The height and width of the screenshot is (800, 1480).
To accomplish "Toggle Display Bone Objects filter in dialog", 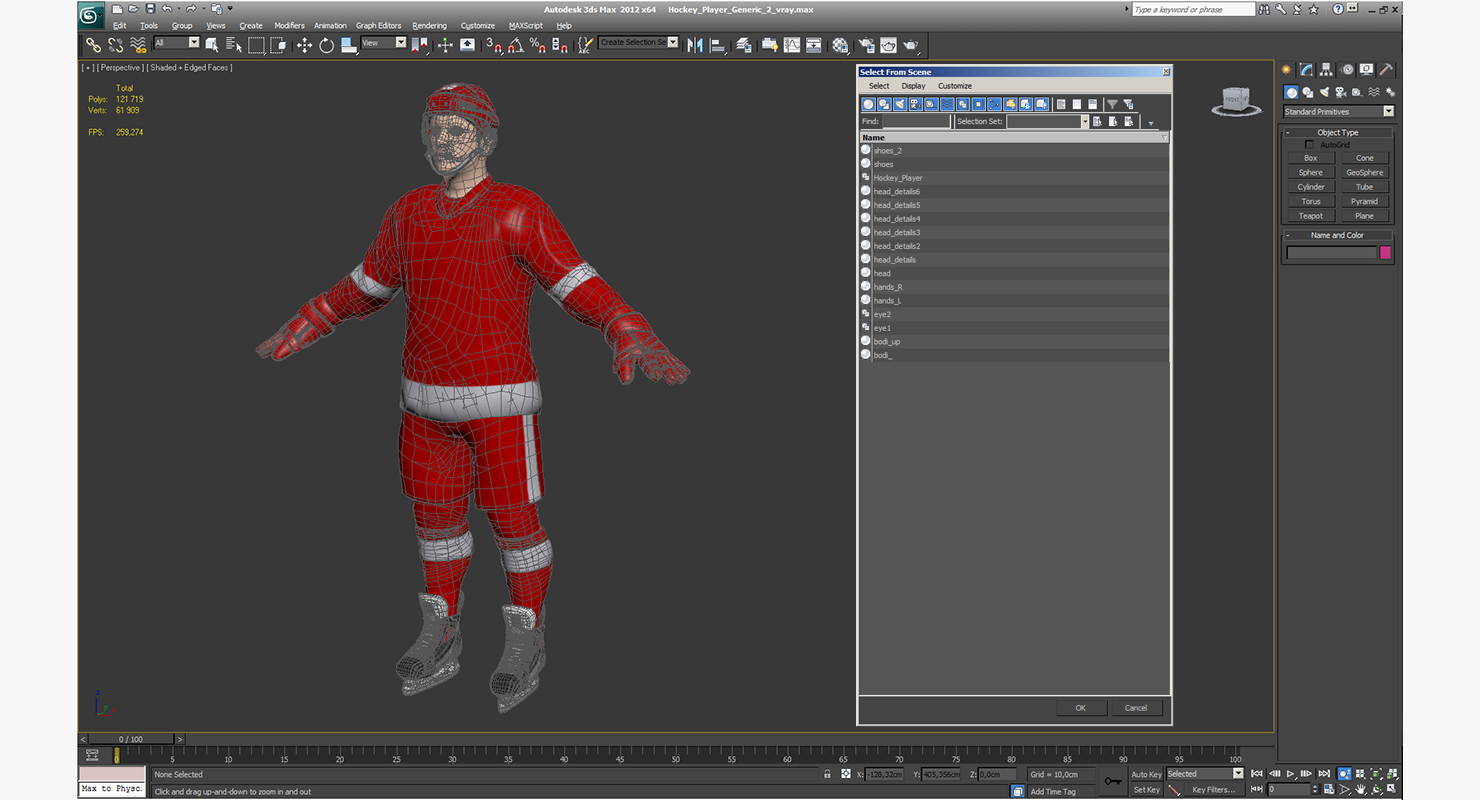I will (x=994, y=104).
